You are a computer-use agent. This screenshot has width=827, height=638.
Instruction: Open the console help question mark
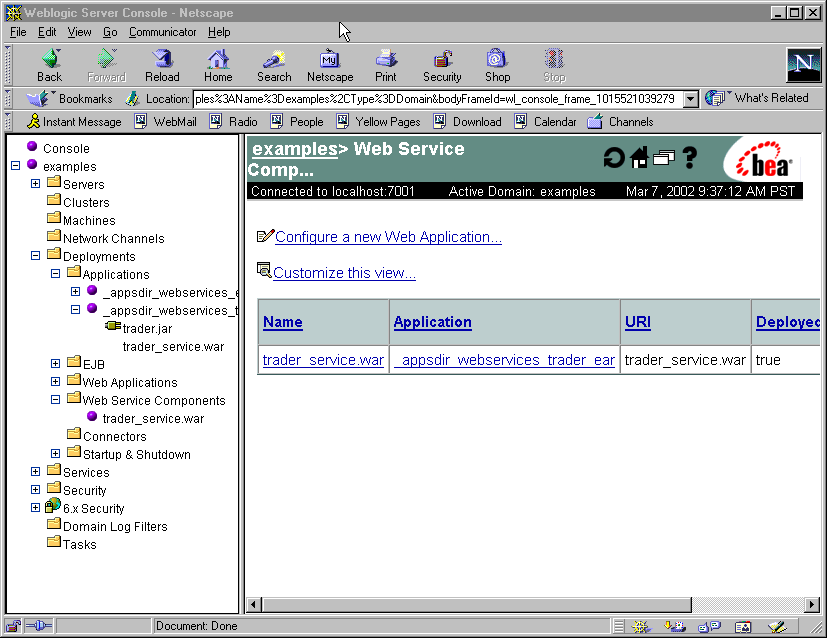pyautogui.click(x=689, y=158)
